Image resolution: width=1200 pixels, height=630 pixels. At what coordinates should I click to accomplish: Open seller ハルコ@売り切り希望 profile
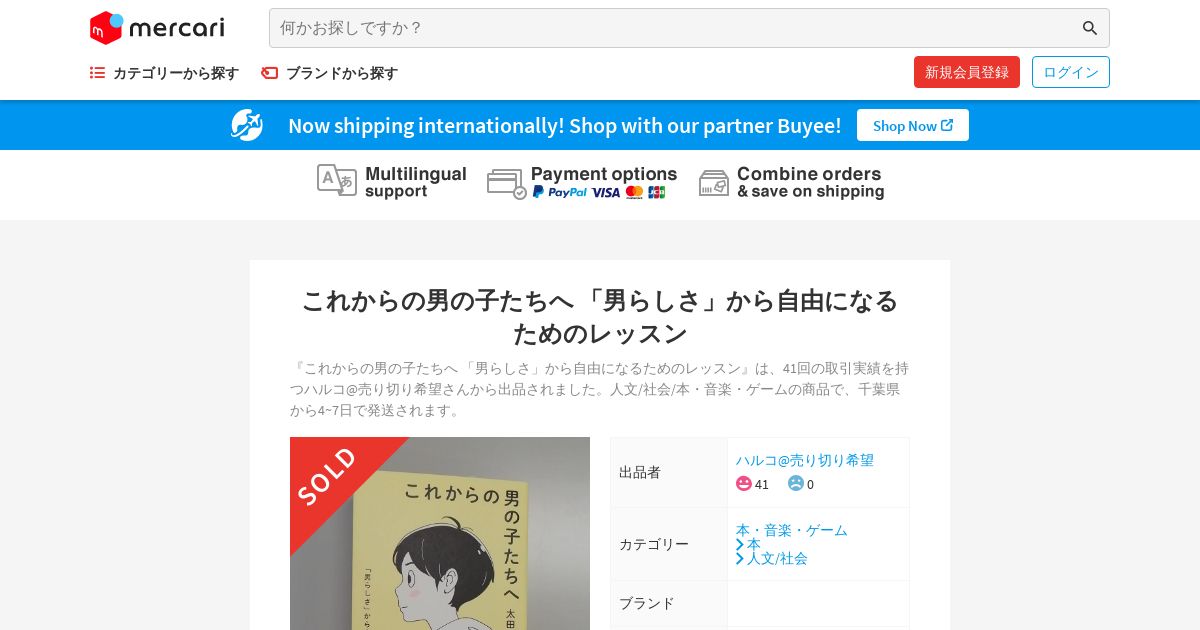[805, 460]
